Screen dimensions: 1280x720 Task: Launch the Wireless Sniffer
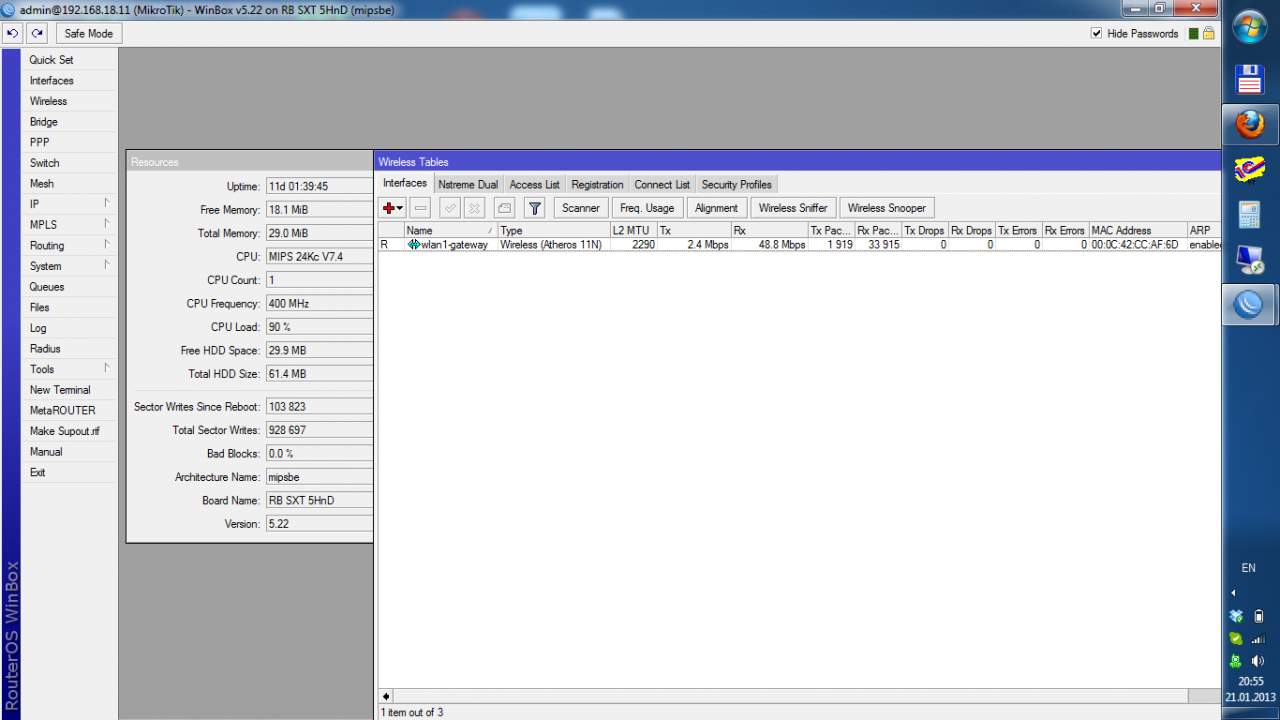coord(793,208)
